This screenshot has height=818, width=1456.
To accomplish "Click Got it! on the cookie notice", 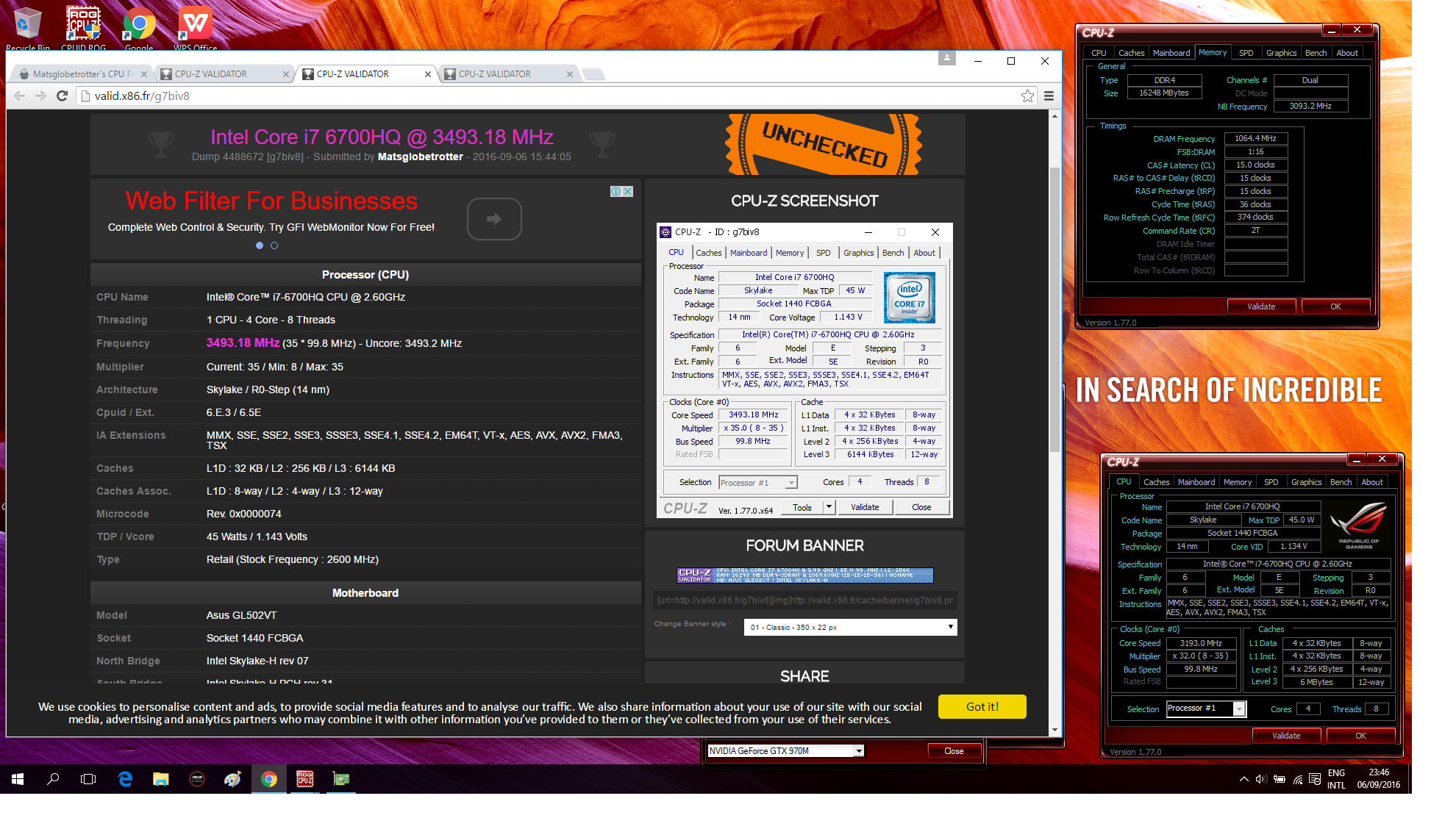I will [982, 706].
